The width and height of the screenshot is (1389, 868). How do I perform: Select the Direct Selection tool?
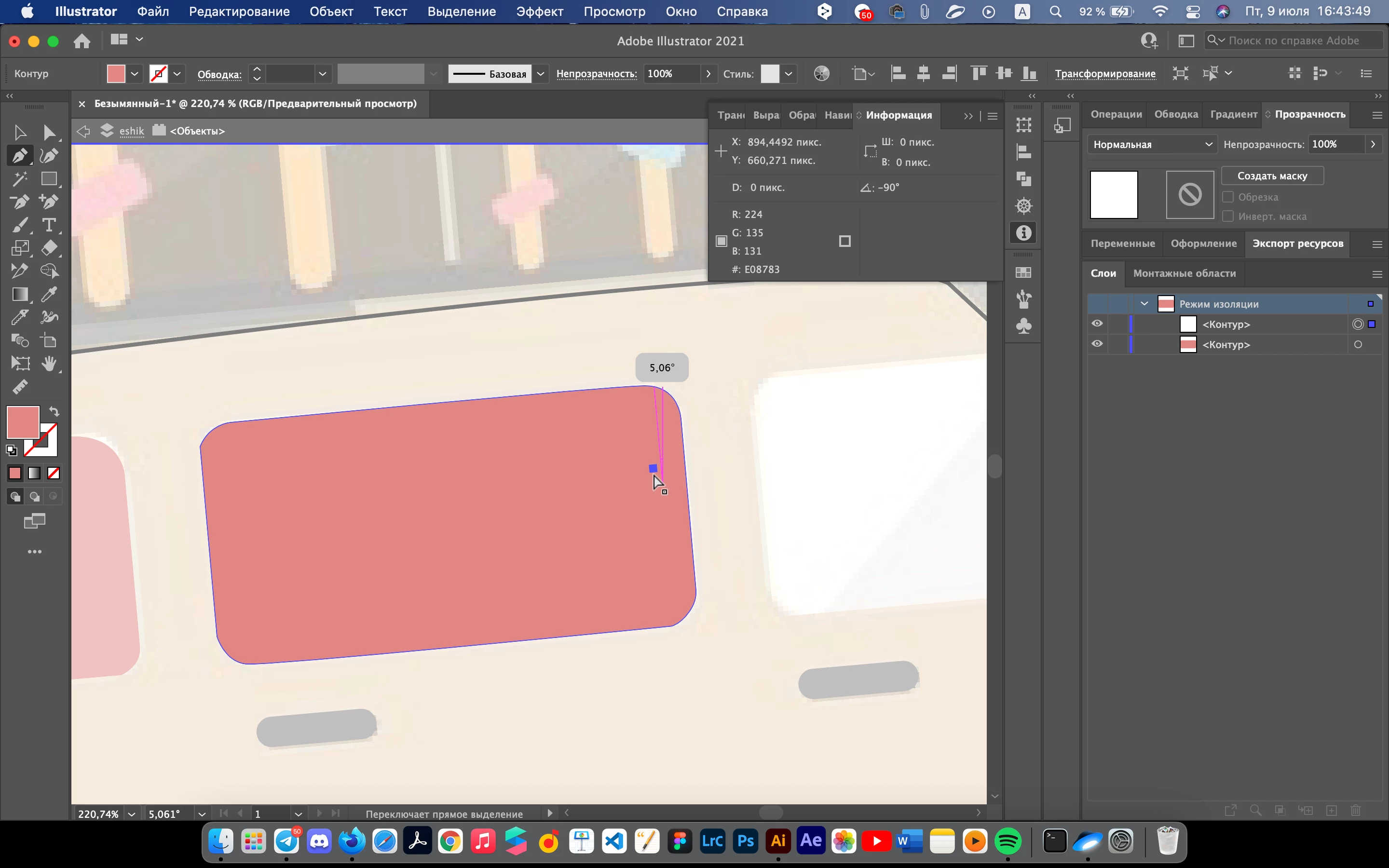click(x=49, y=133)
